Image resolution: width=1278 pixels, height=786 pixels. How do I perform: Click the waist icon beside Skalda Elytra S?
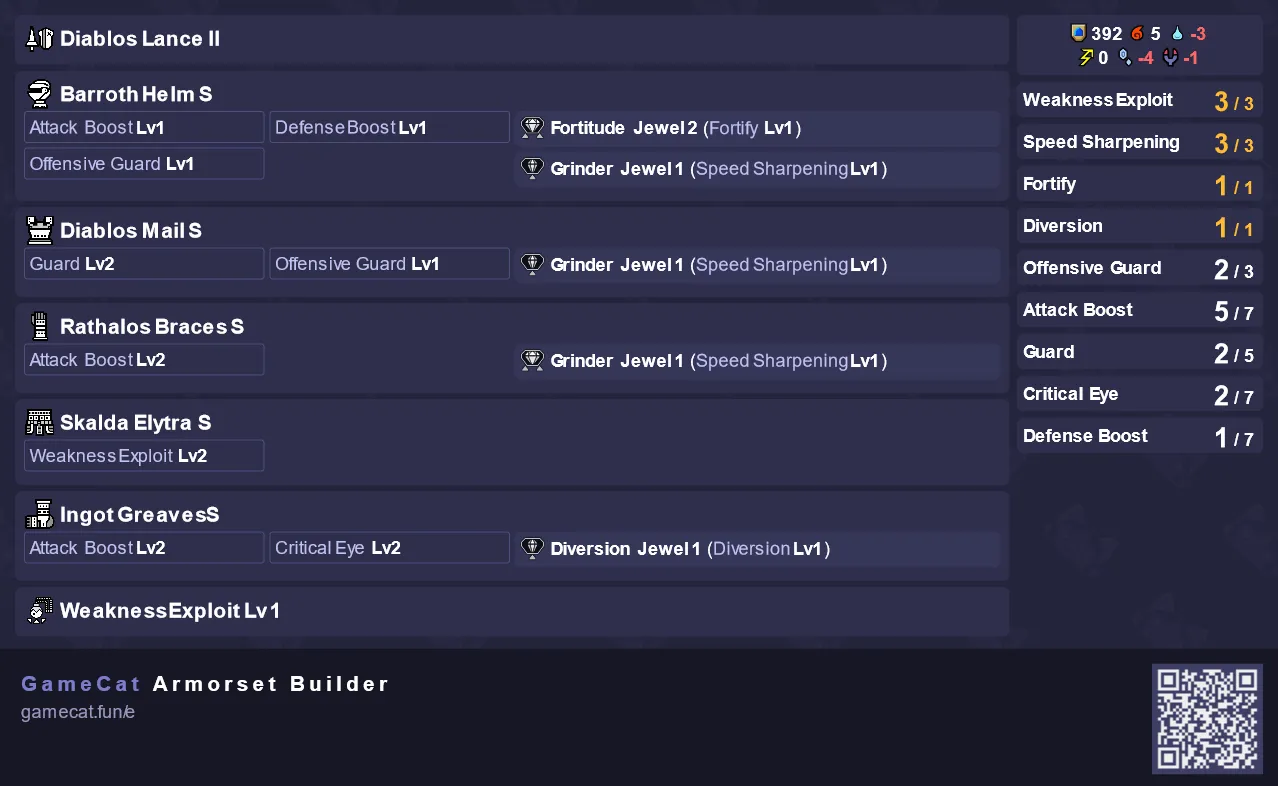click(39, 423)
